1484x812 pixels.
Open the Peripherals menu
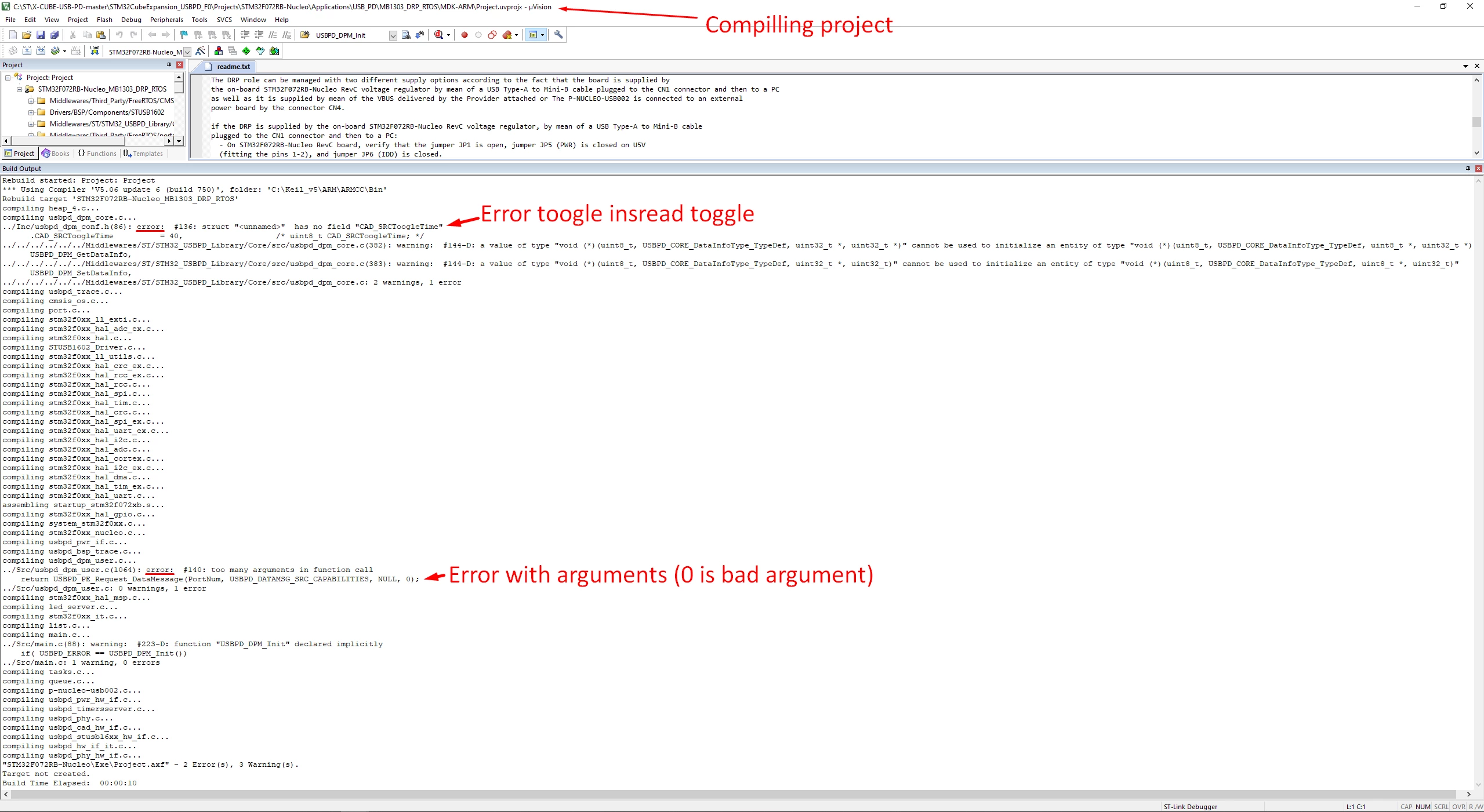166,20
